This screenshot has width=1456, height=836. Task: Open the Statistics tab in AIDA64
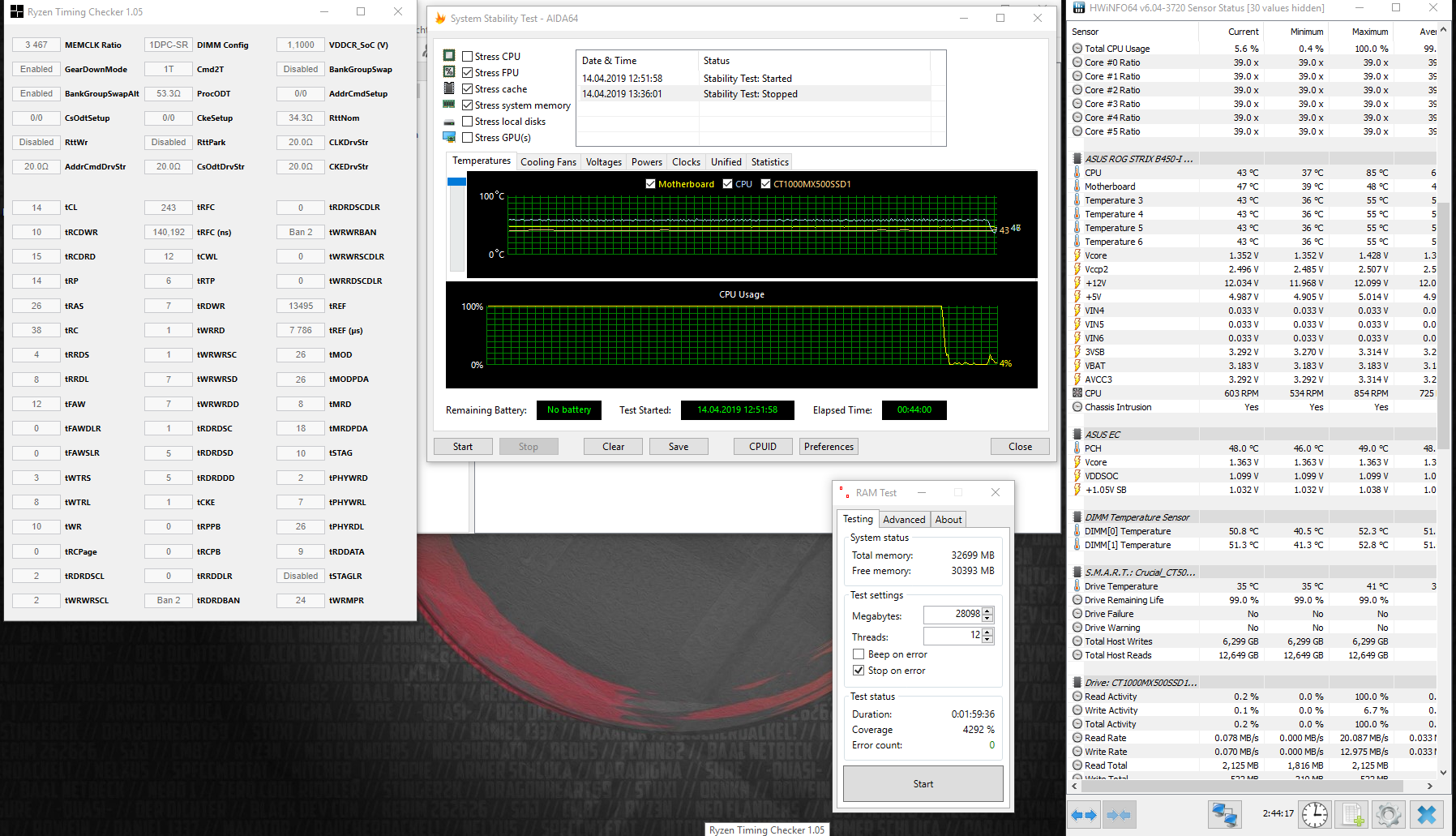coord(770,162)
